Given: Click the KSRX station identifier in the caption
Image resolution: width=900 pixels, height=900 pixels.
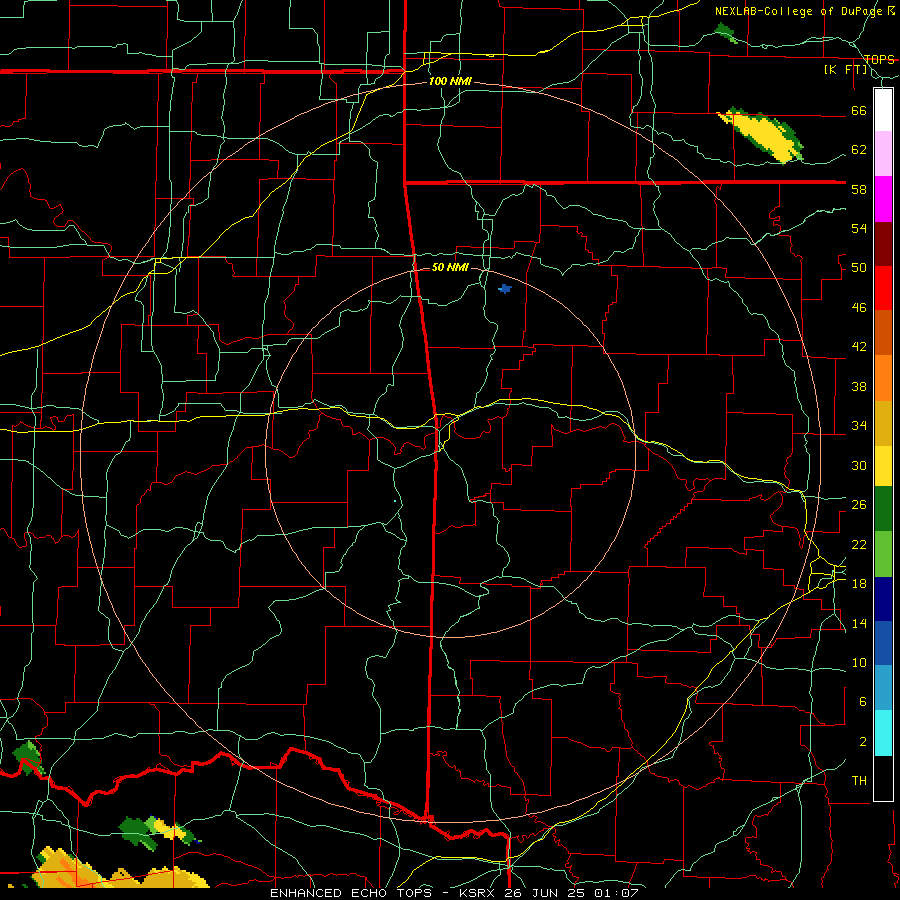Looking at the screenshot, I should [x=479, y=893].
